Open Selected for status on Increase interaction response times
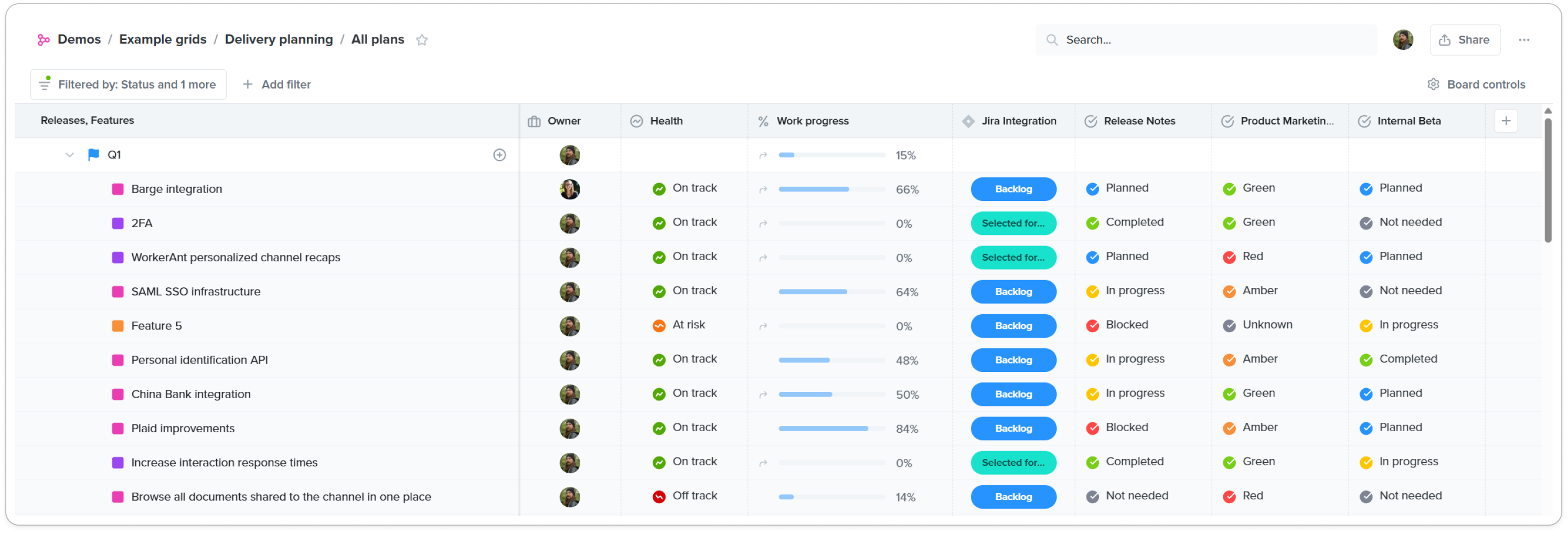1568x533 pixels. 1013,462
